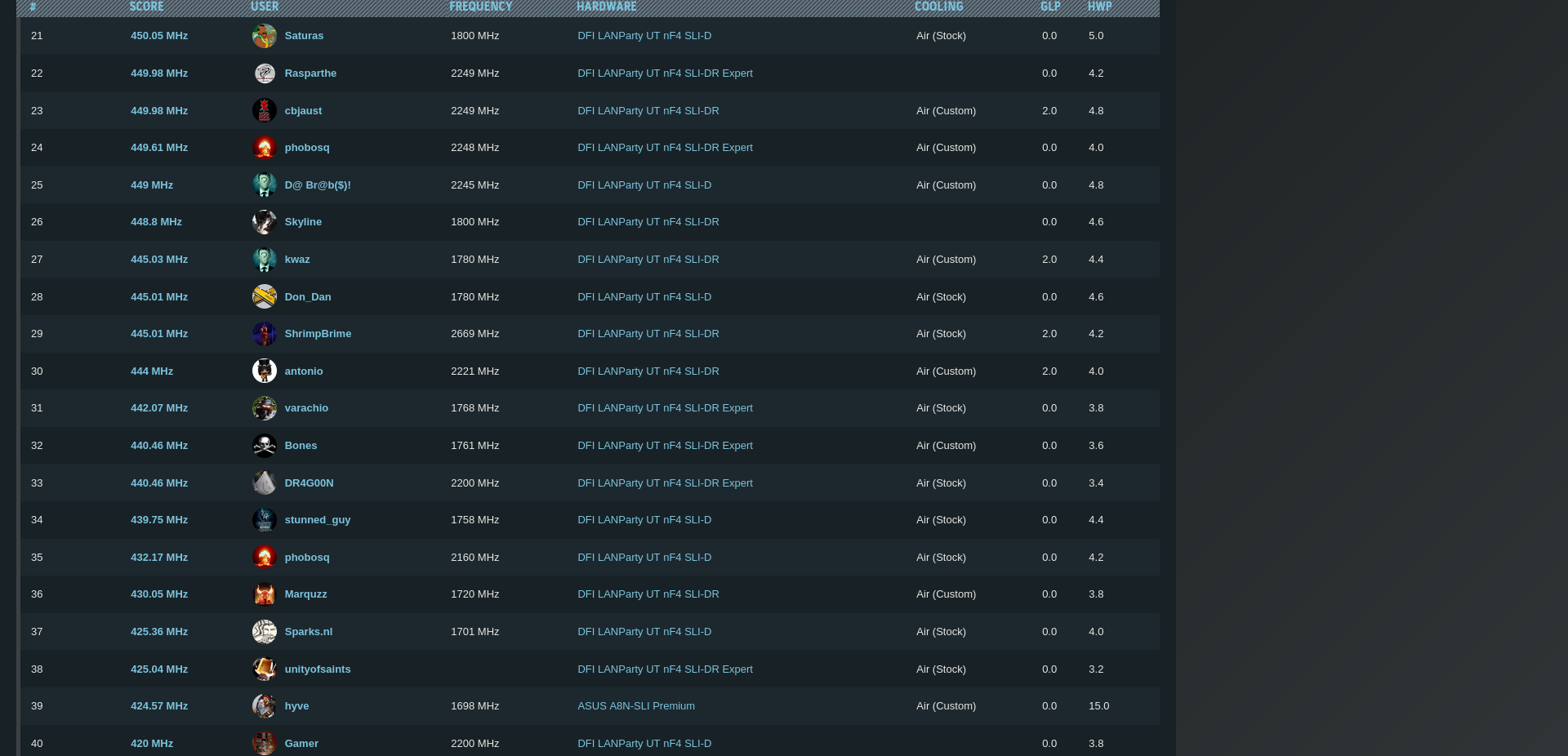Screen dimensions: 1568x756
Task: Click Marquzz avatar icon
Action: tap(264, 594)
